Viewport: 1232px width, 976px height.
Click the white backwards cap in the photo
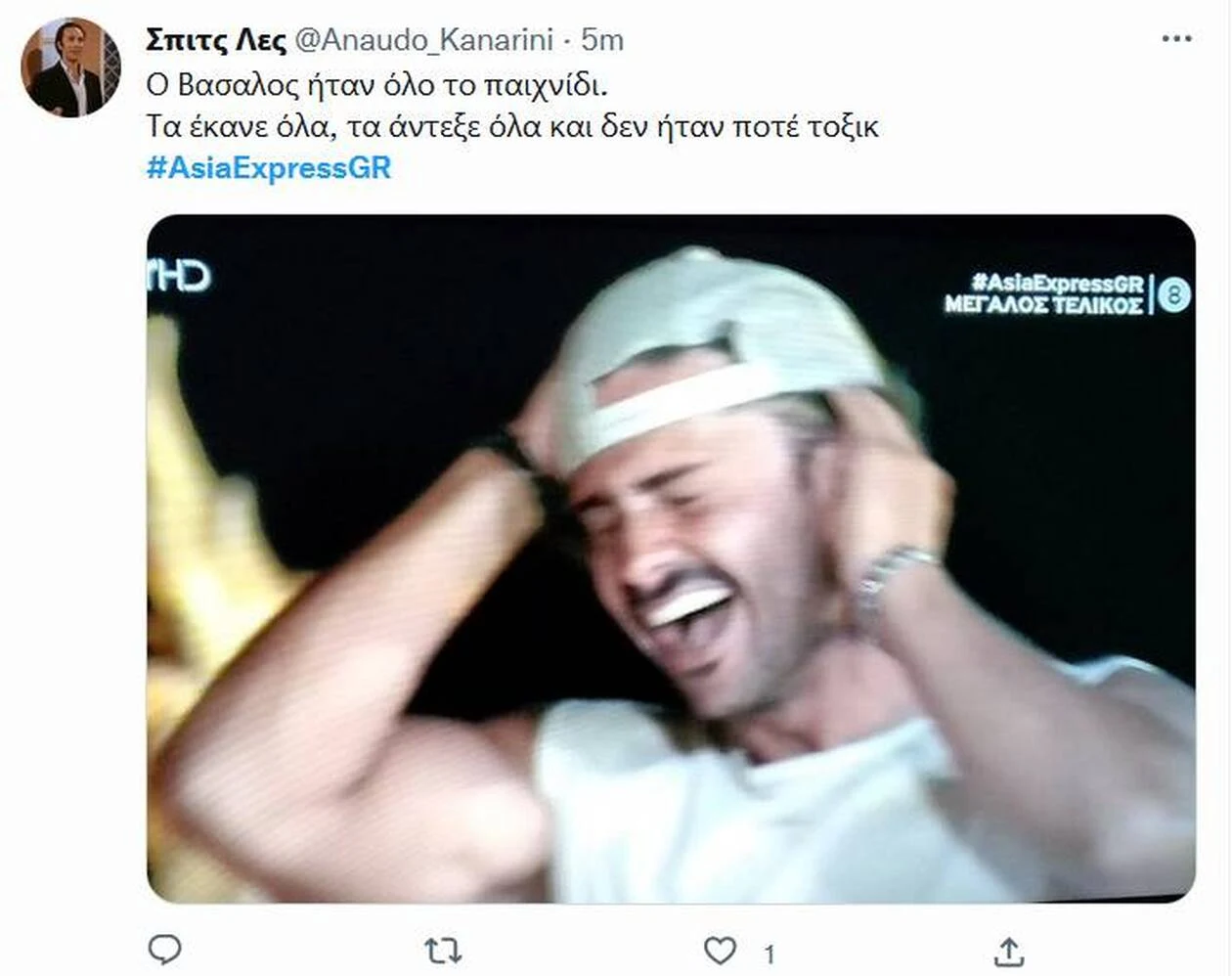(719, 350)
